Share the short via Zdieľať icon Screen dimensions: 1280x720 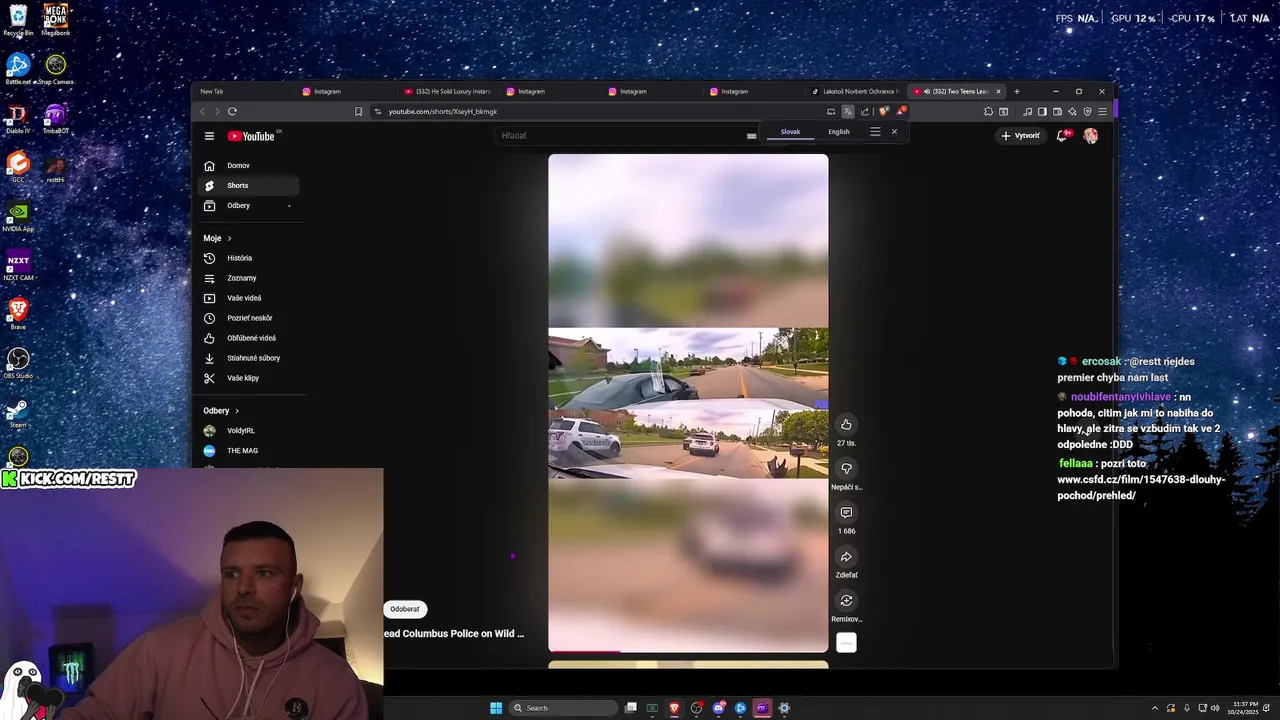coord(846,556)
